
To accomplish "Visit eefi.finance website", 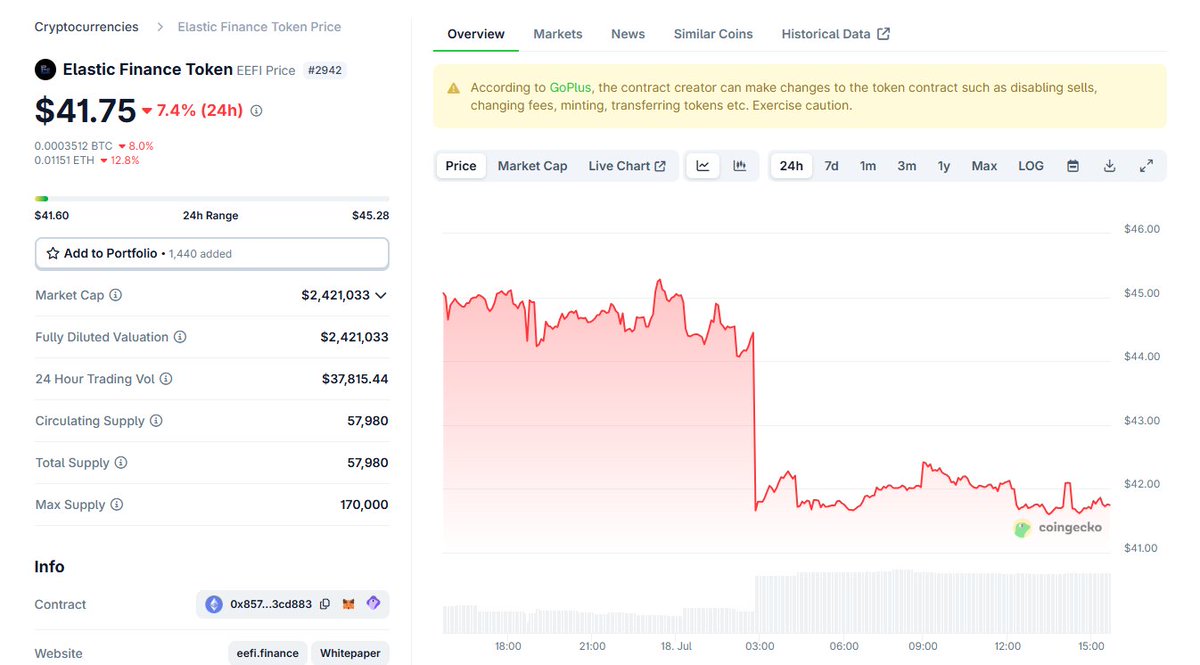I will (268, 653).
